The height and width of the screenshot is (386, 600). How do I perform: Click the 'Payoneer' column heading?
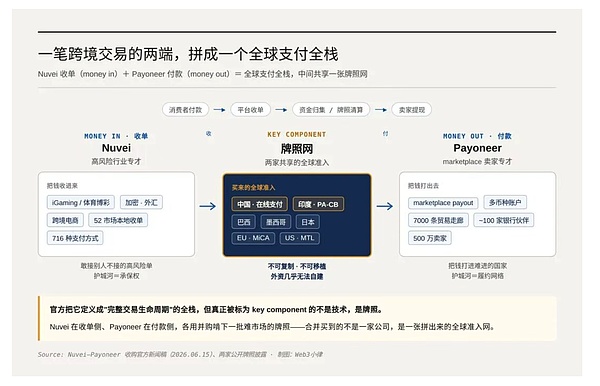(477, 148)
